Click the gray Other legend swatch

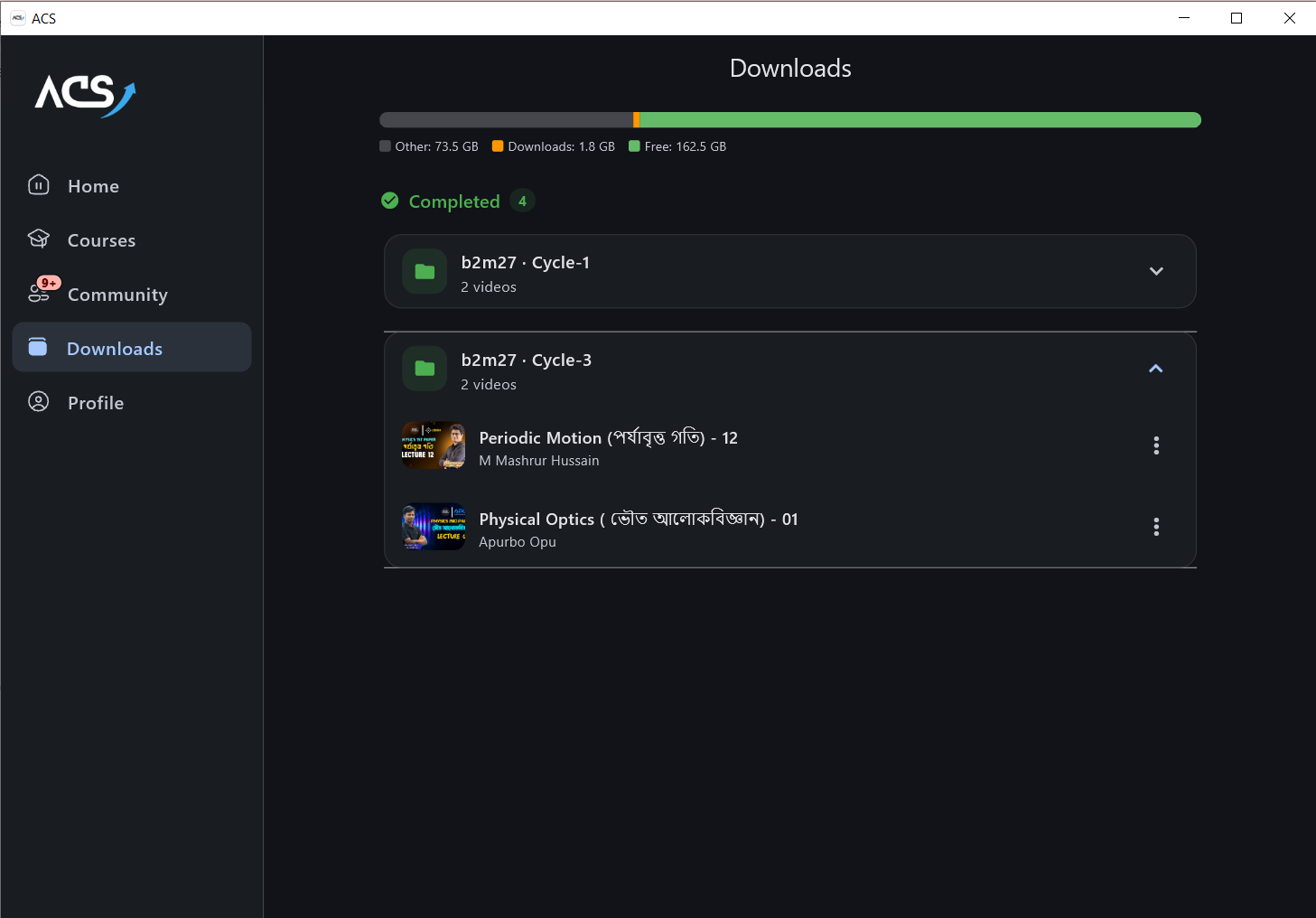[x=386, y=146]
